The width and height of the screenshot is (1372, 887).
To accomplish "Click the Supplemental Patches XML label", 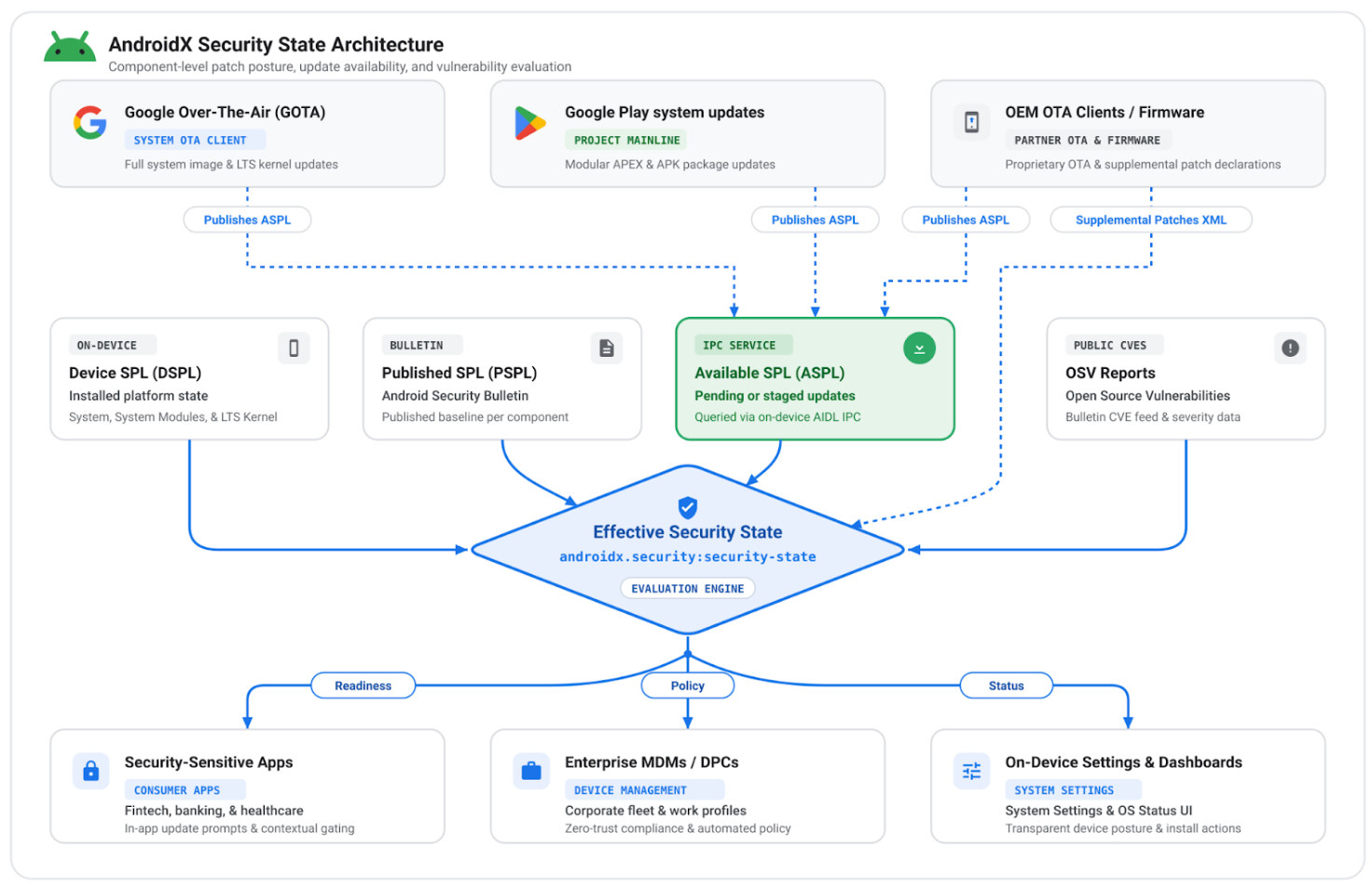I will [x=1151, y=220].
